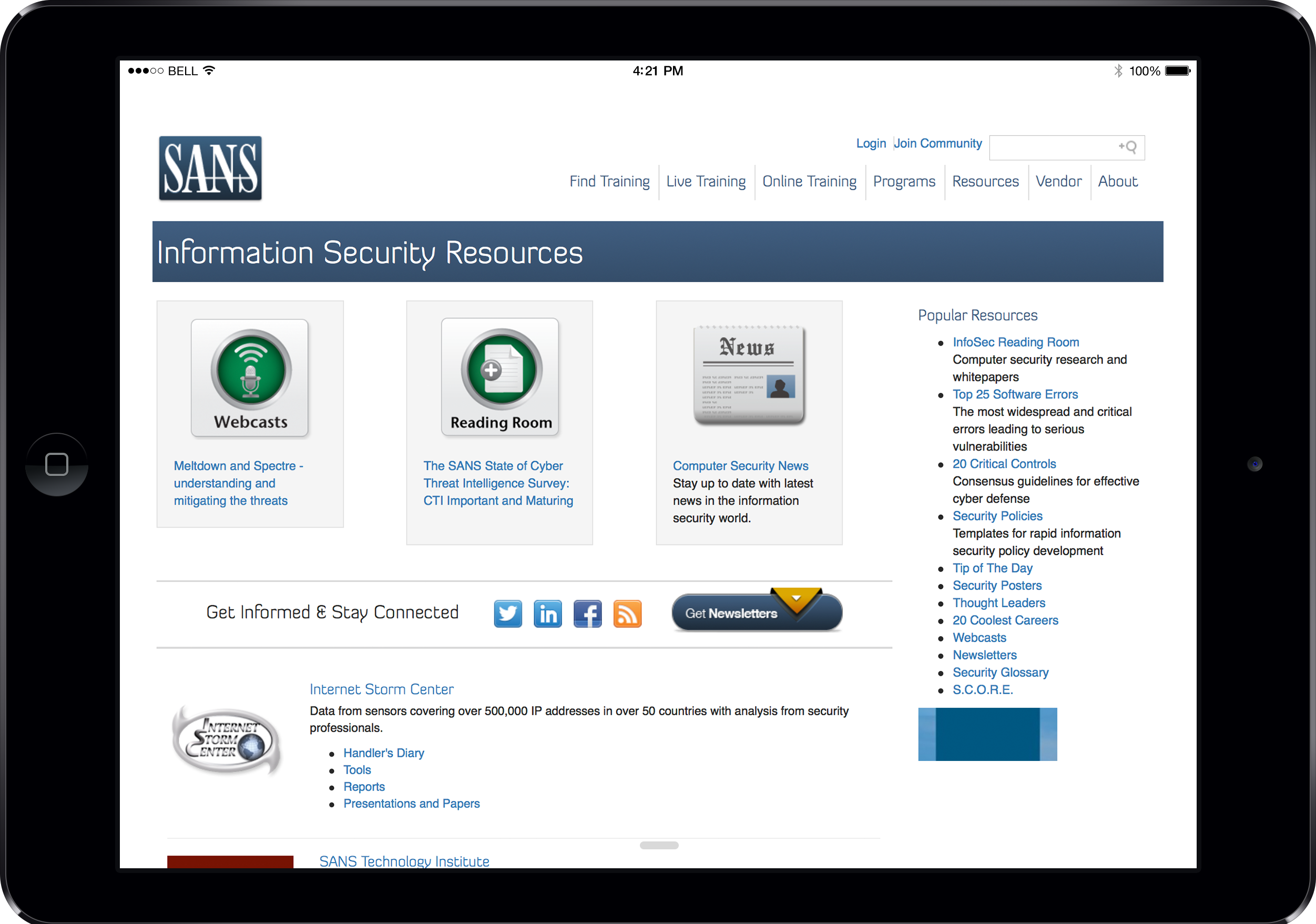Click the Internet Storm Center logo
This screenshot has width=1316, height=924.
pyautogui.click(x=227, y=740)
